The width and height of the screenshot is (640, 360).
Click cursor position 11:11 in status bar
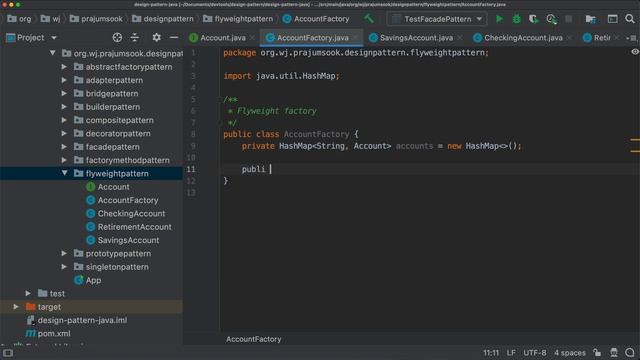pos(491,353)
